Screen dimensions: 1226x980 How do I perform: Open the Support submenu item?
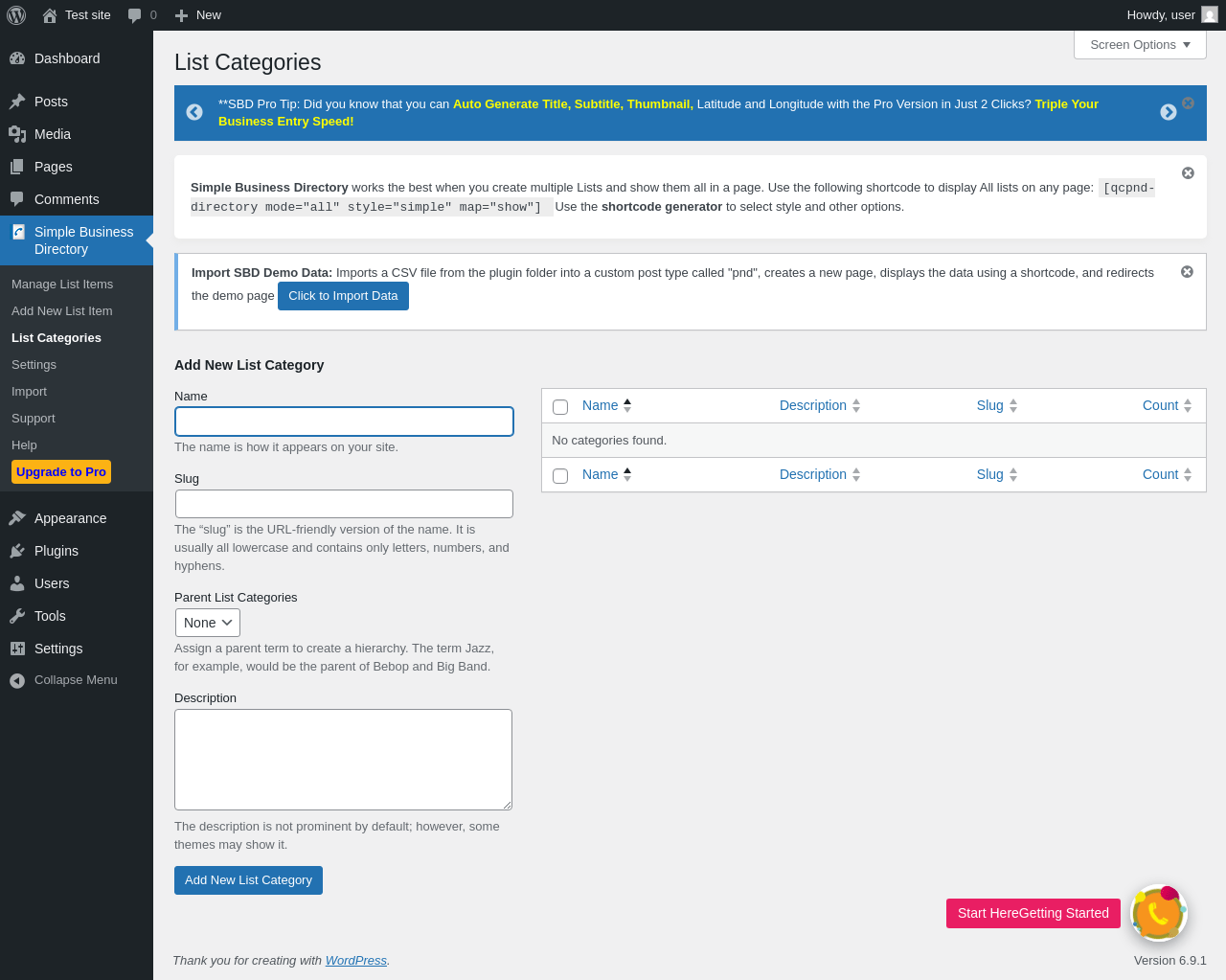click(34, 419)
